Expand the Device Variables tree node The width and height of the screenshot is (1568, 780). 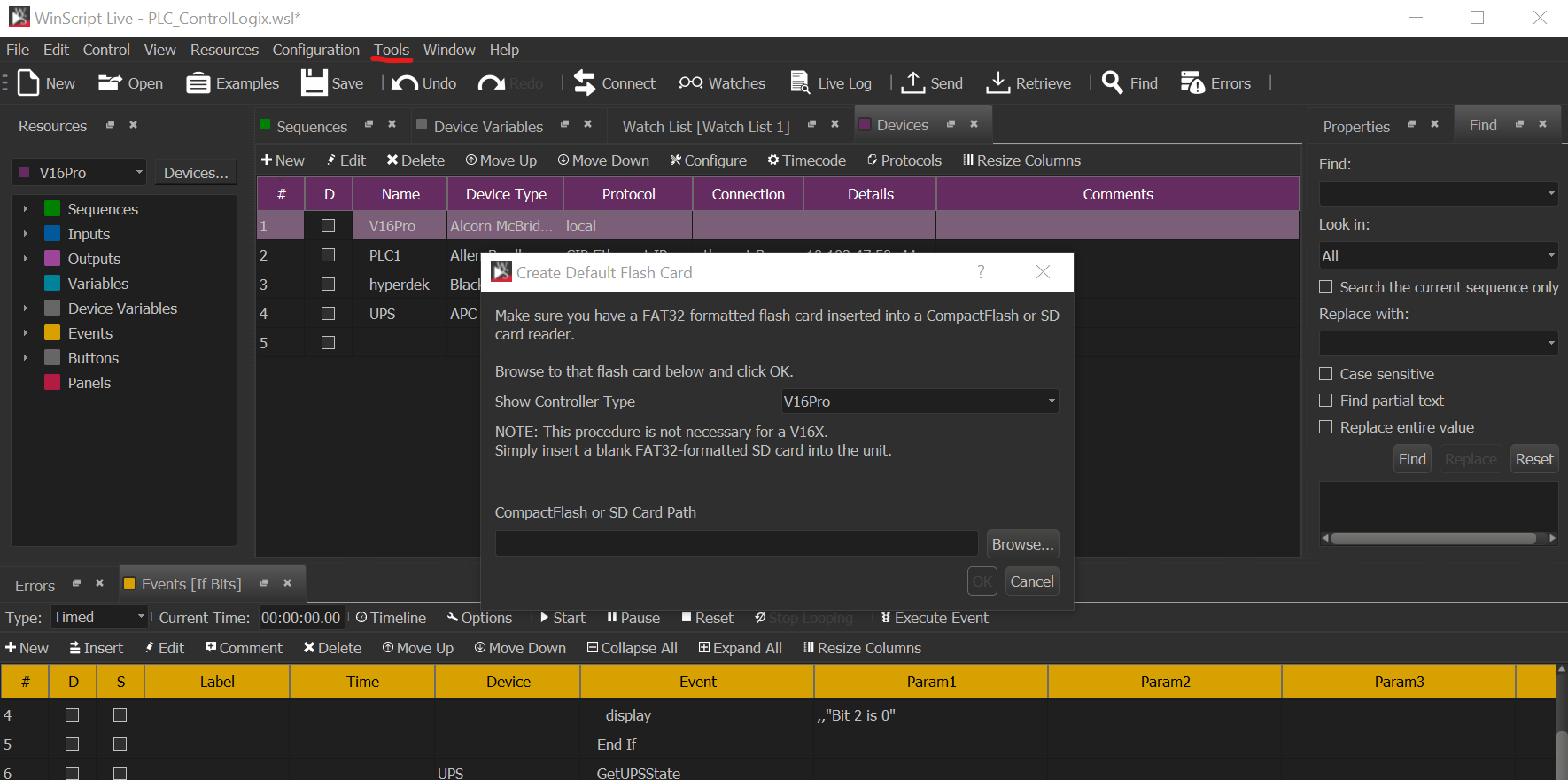[26, 308]
